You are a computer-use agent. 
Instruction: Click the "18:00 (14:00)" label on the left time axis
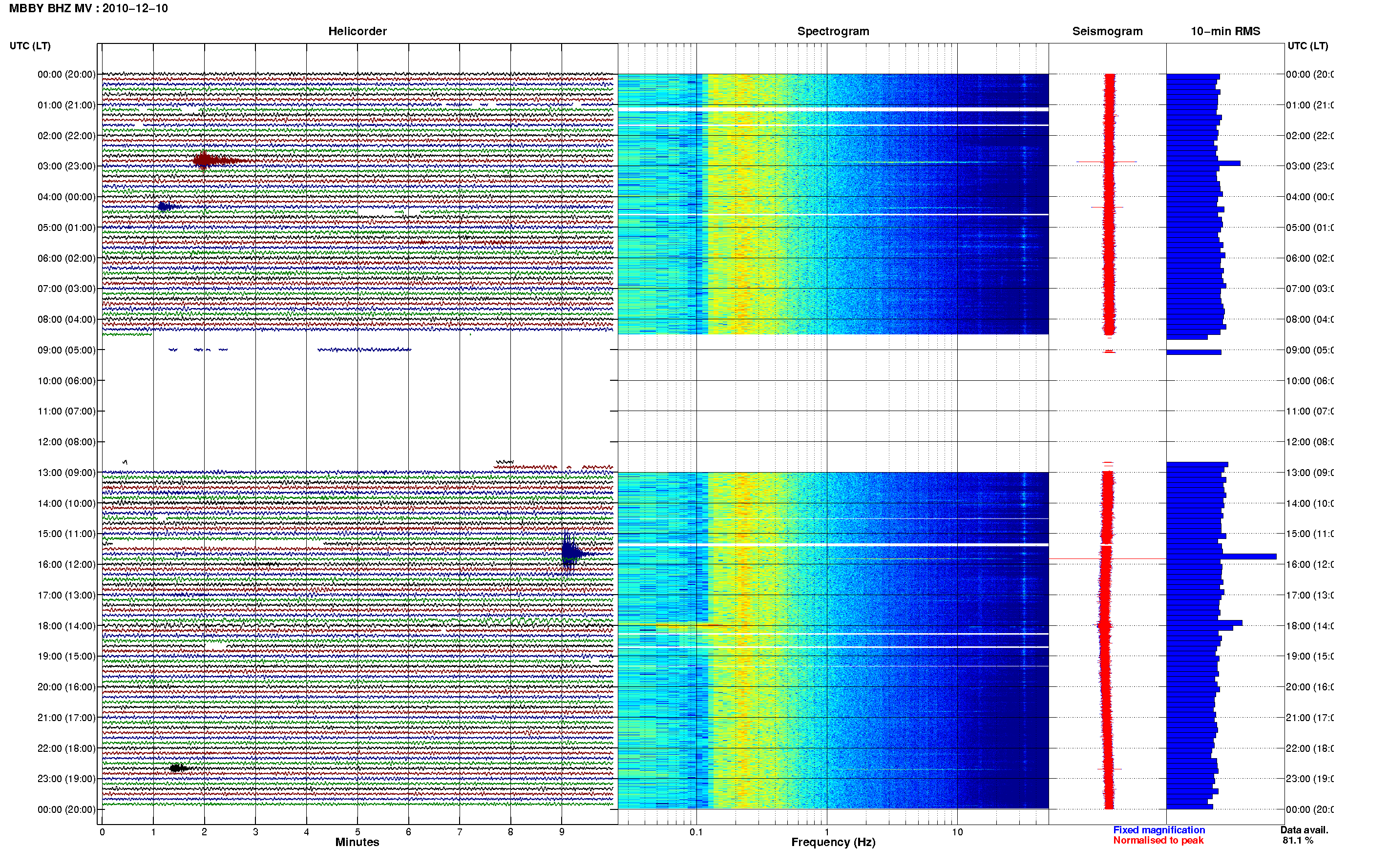pos(66,626)
